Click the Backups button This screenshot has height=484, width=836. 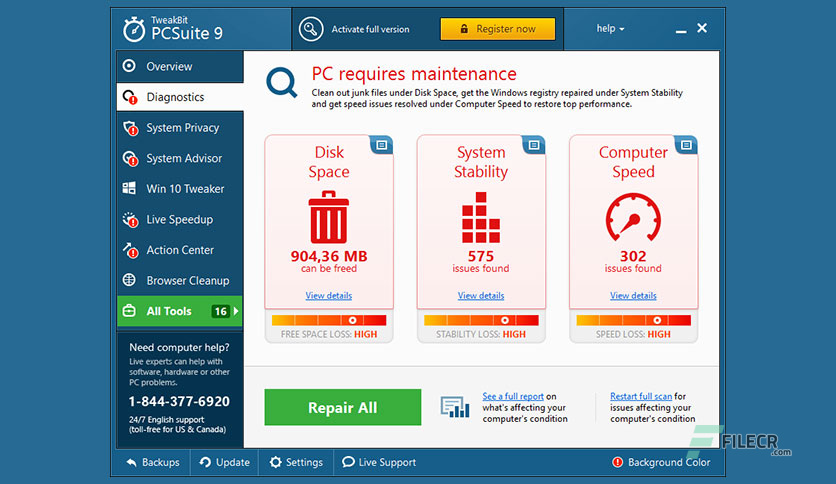pos(153,462)
